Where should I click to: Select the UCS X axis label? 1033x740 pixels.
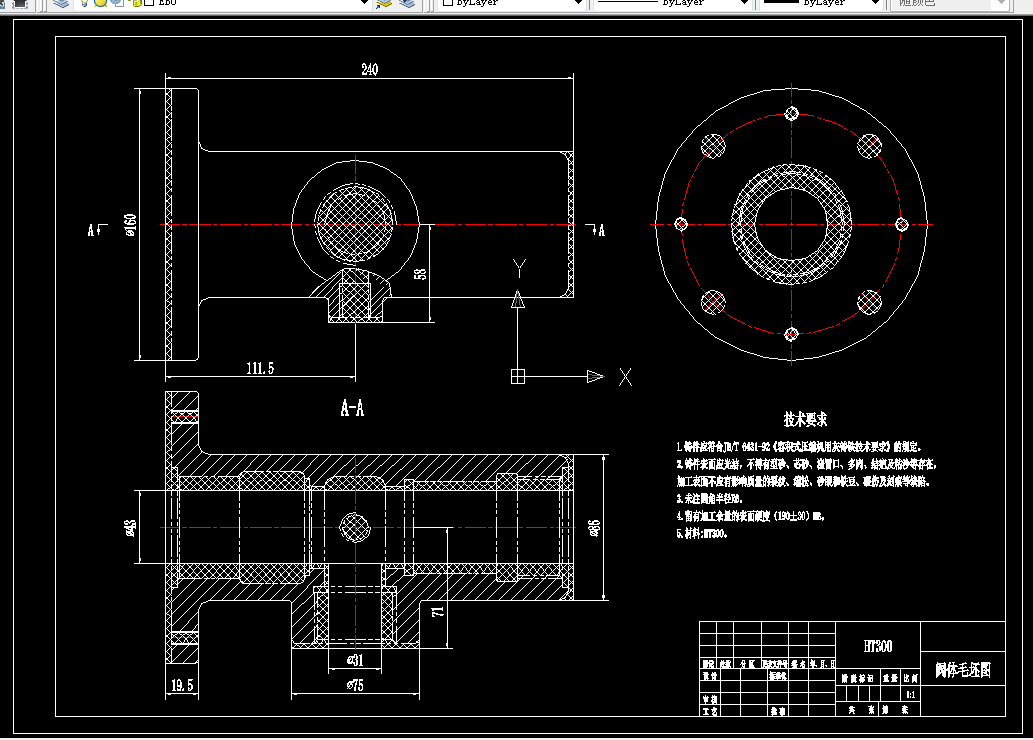click(x=625, y=377)
